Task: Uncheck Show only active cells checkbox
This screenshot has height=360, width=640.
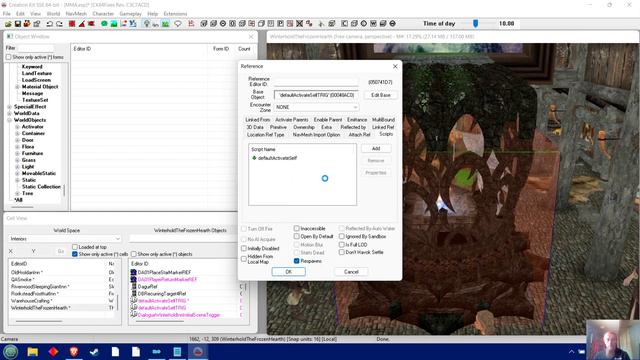Action: pos(75,254)
